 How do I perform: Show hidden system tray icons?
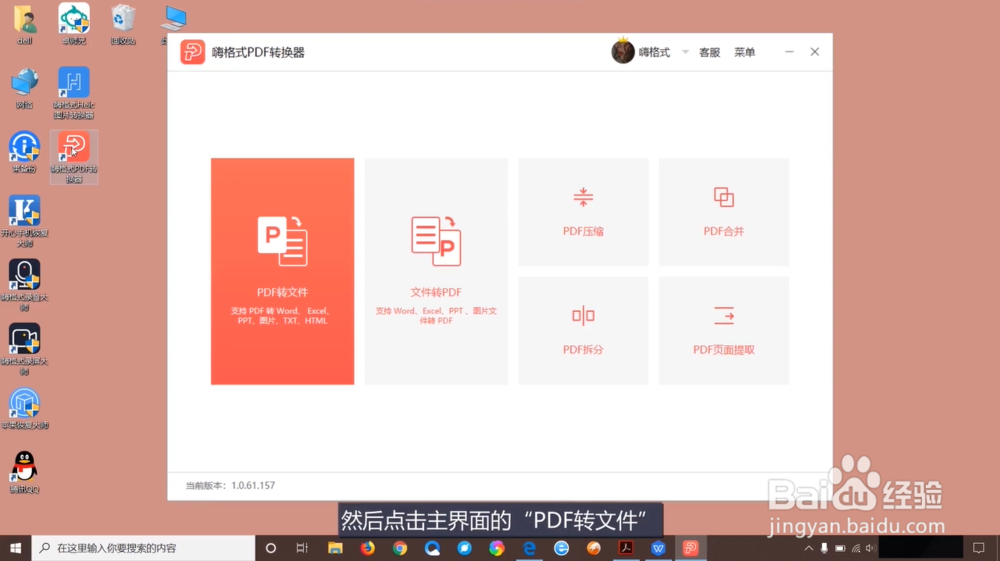pos(809,548)
